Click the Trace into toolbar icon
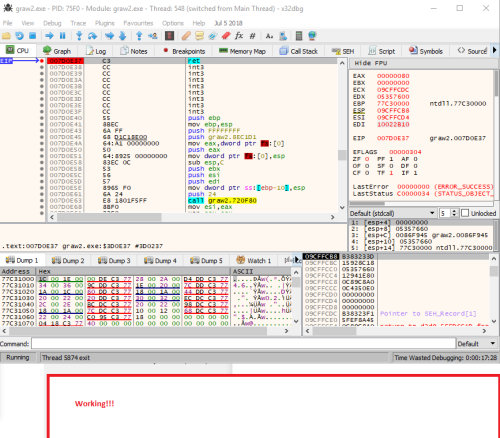Image resolution: width=500 pixels, height=438 pixels. click(109, 36)
